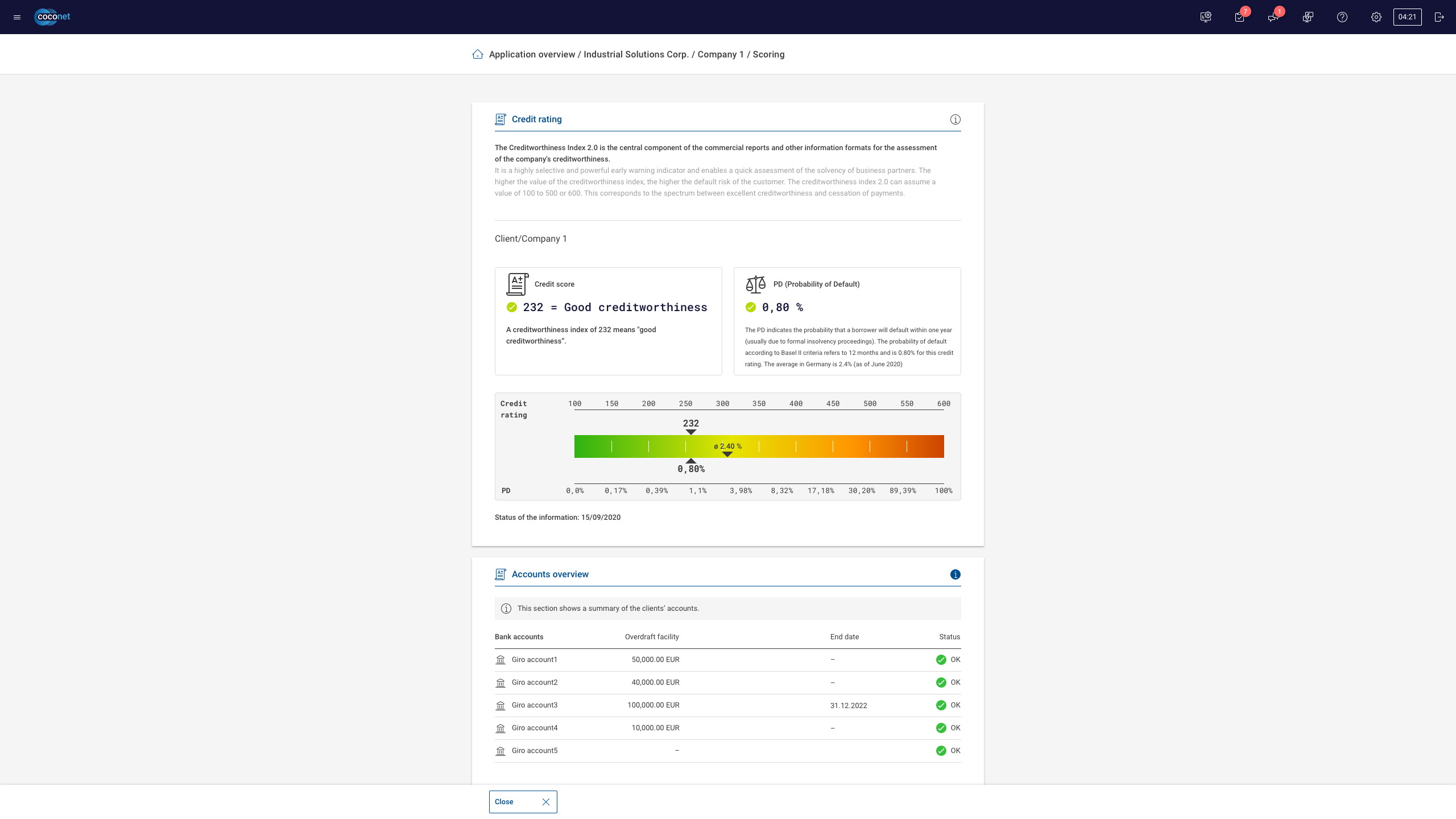
Task: Click the OK status icon for Giro account1
Action: point(941,660)
